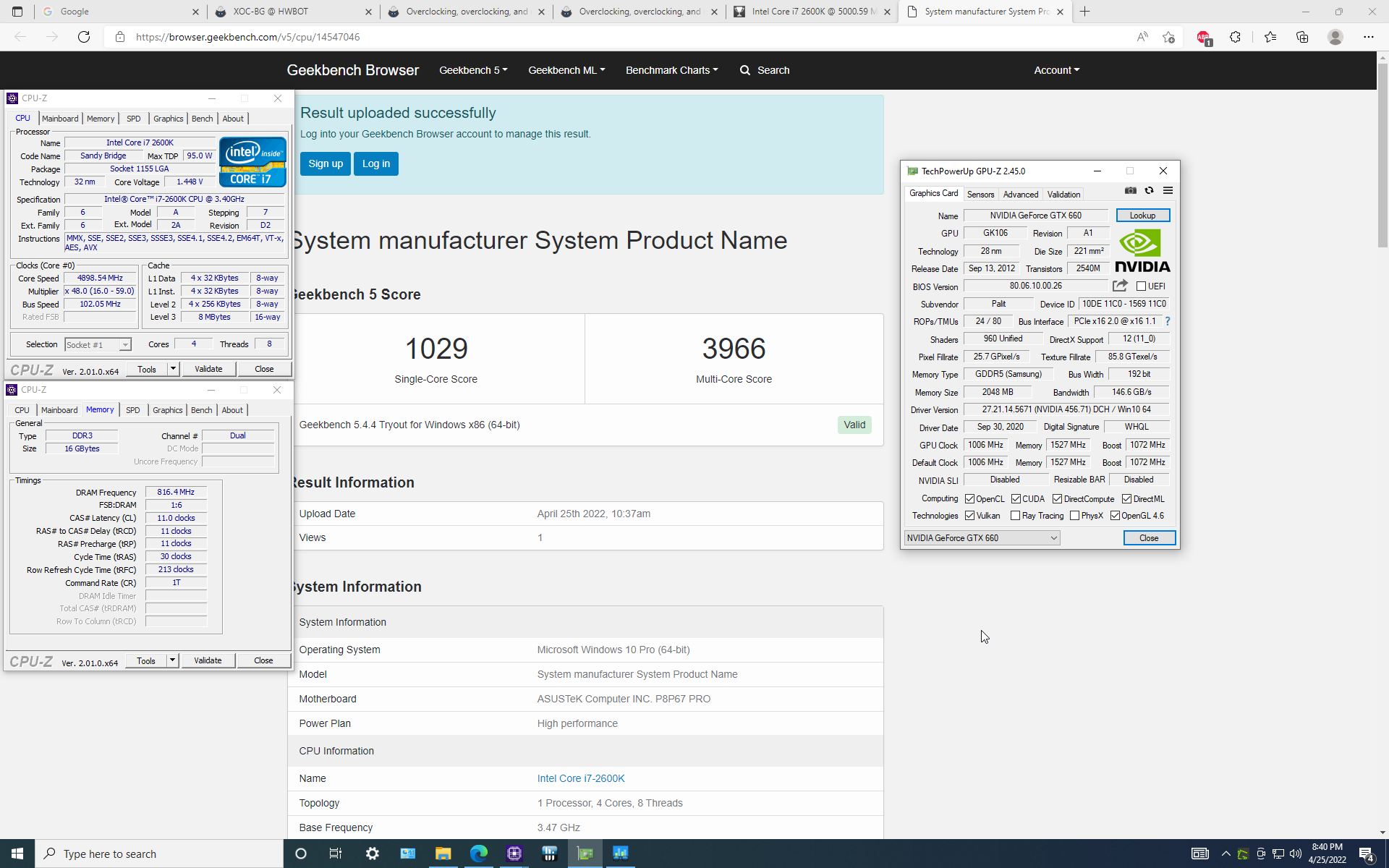This screenshot has height=868, width=1389.
Task: Toggle the OpenCL checkbox in GPU-Z
Action: (969, 499)
